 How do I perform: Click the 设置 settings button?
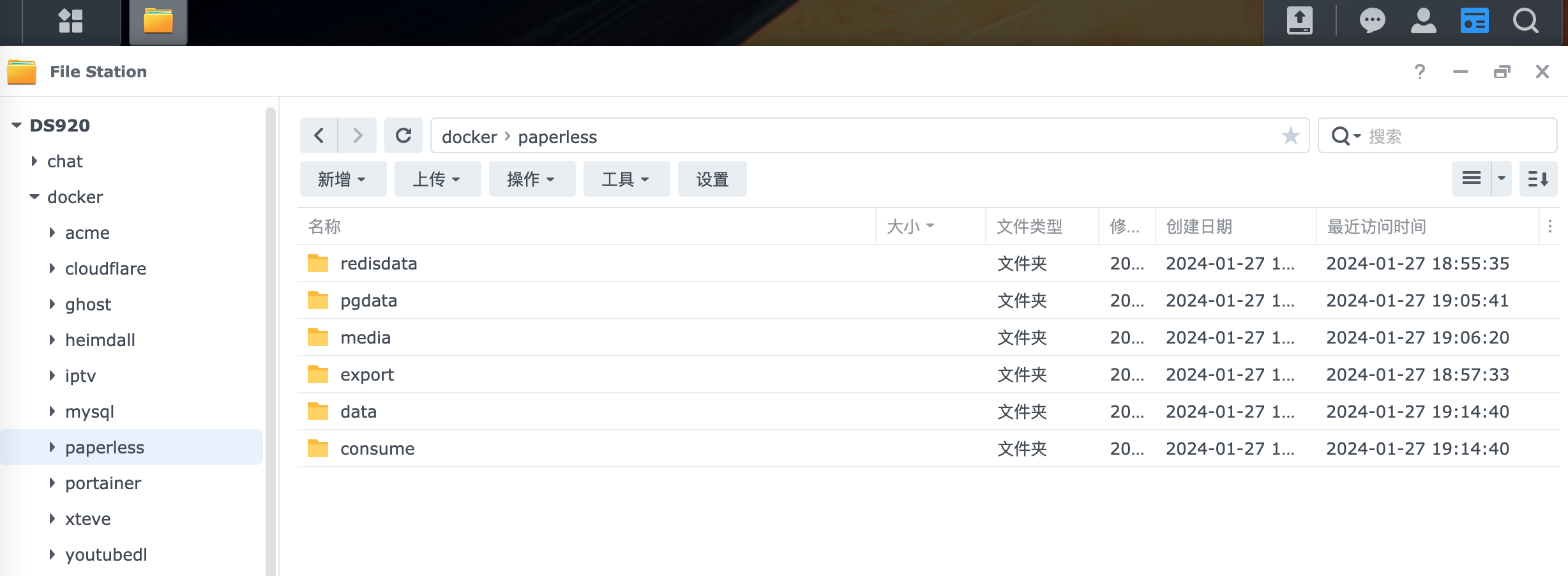pyautogui.click(x=712, y=179)
